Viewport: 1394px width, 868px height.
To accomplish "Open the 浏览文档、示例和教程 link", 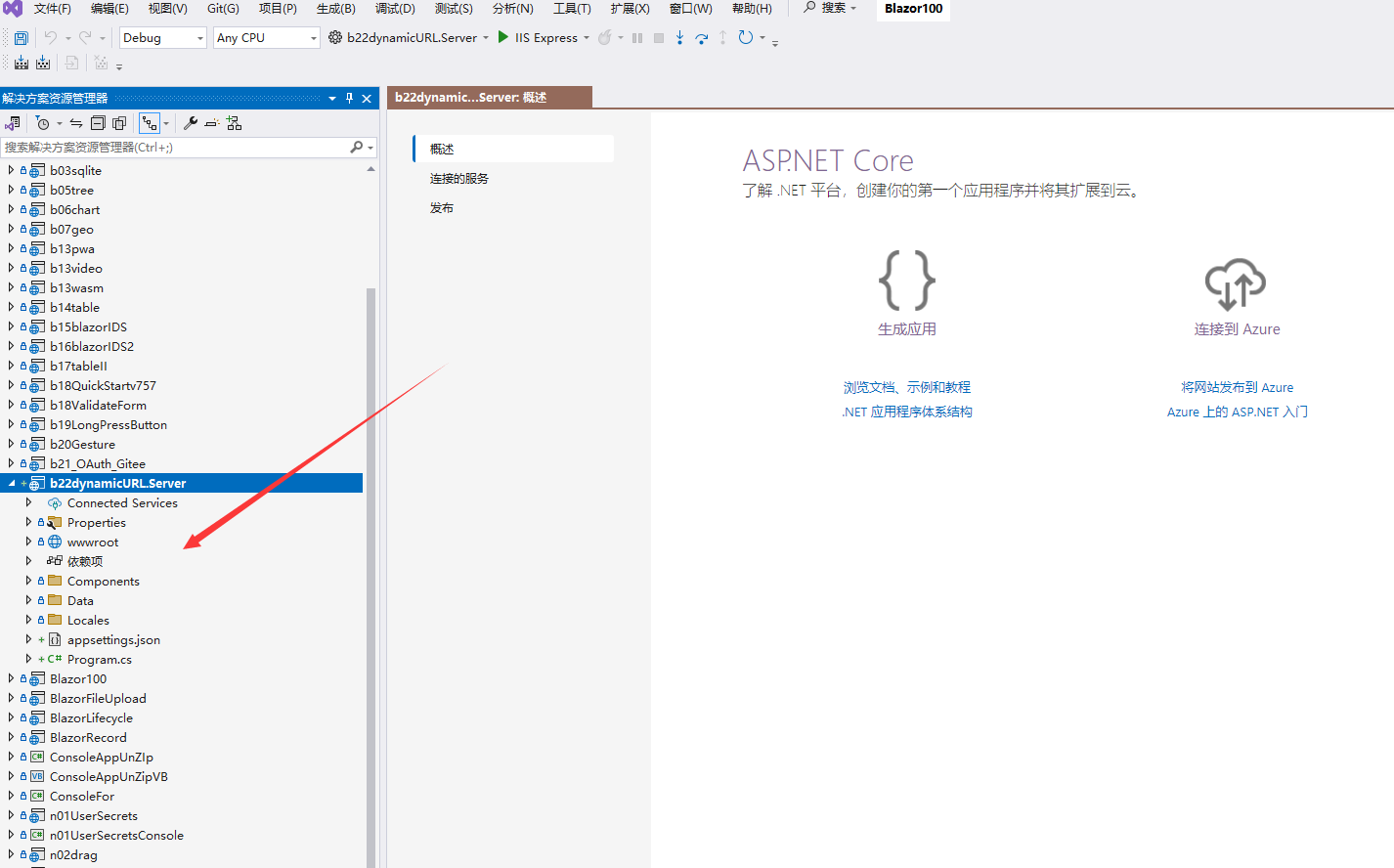I will point(907,388).
